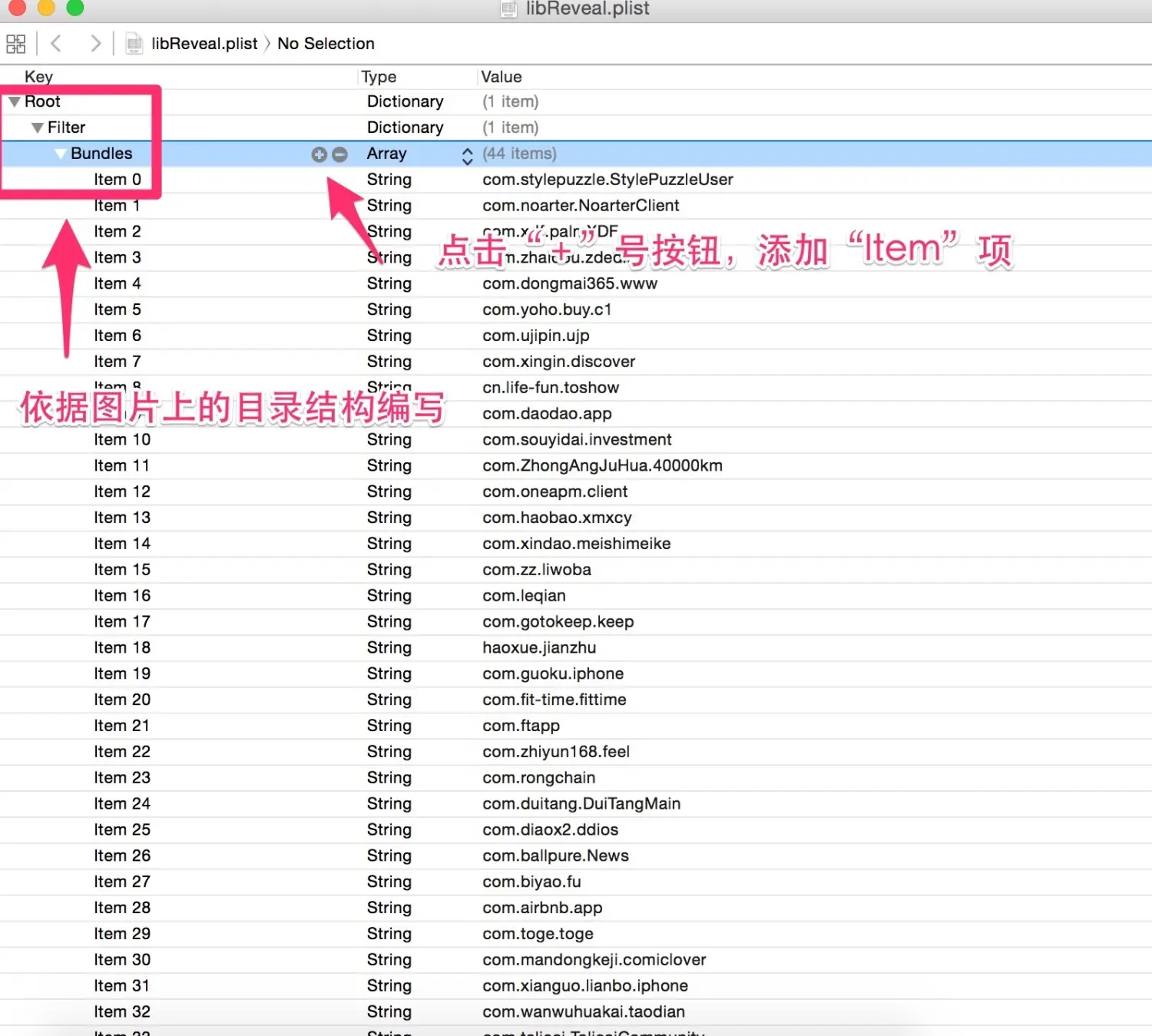Select the Item 10 key

click(122, 440)
